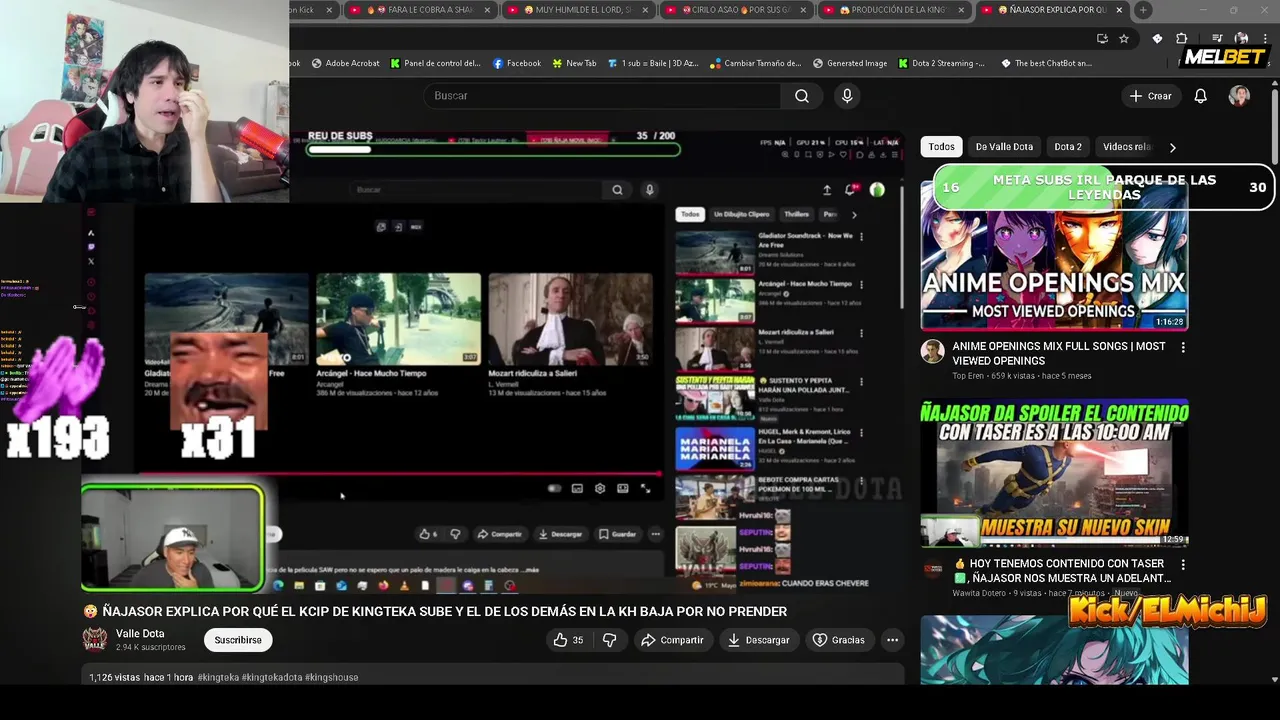Dislike the Ñajasor video

pos(609,640)
